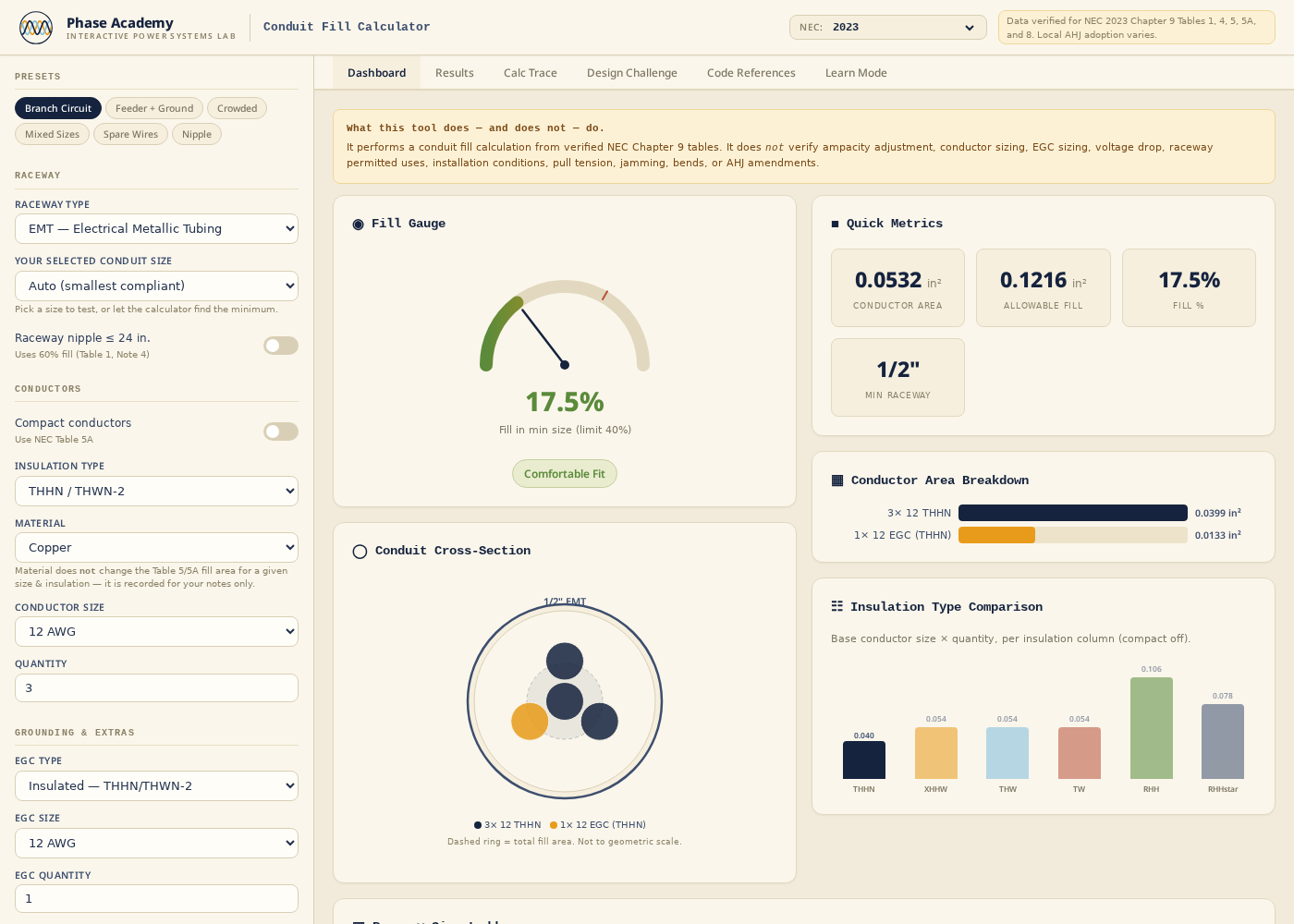Click the conduit cross-section diagram

tap(565, 702)
